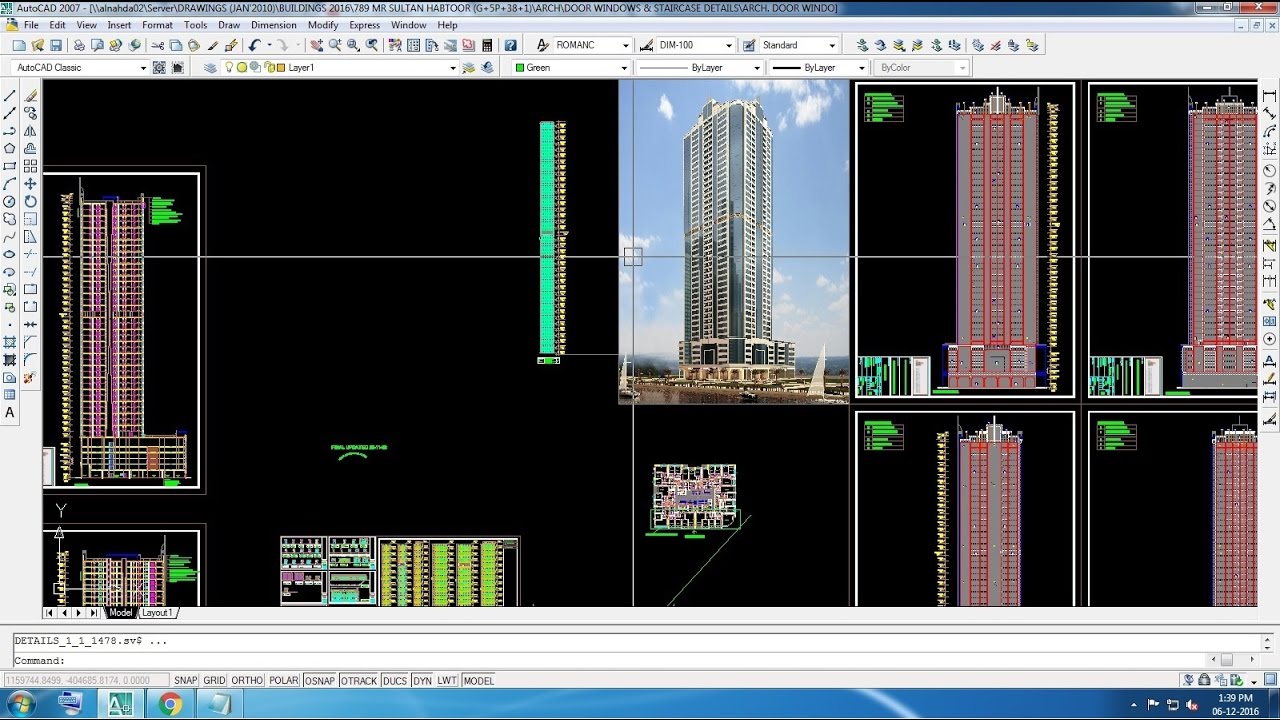Screen dimensions: 1280x720
Task: Open the Green color swatch dropdown
Action: click(x=624, y=67)
